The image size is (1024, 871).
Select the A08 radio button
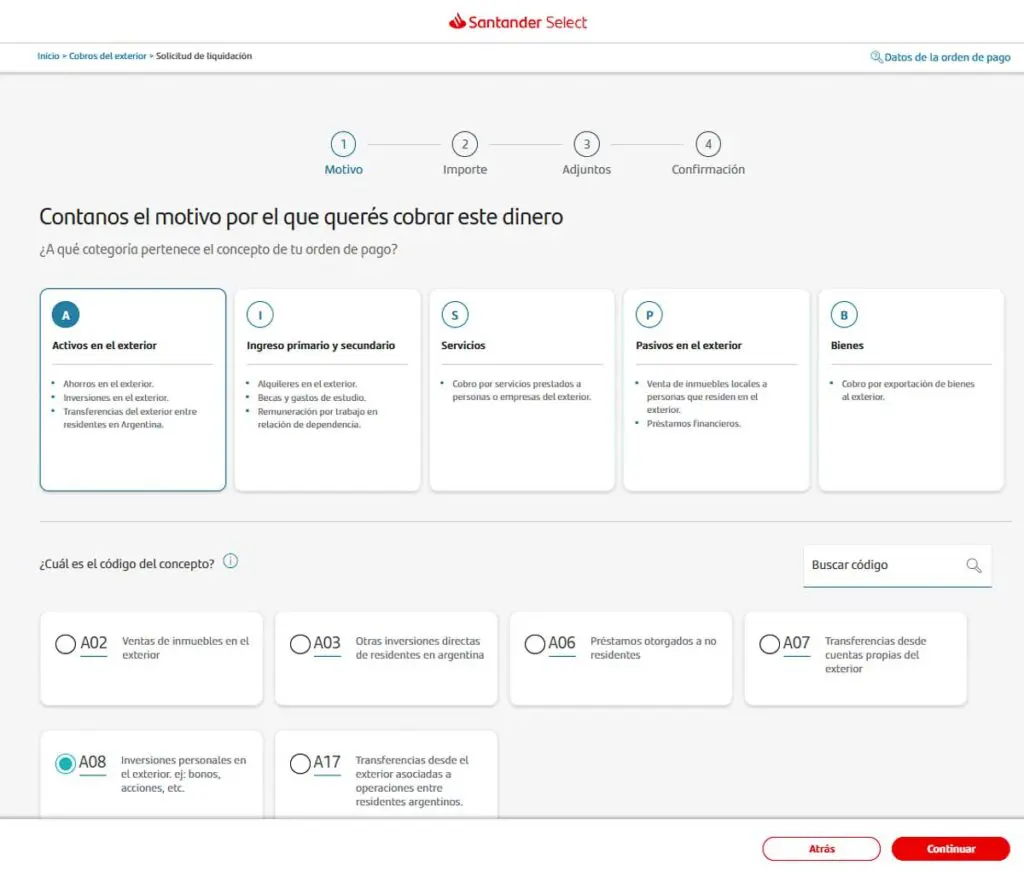pyautogui.click(x=65, y=763)
